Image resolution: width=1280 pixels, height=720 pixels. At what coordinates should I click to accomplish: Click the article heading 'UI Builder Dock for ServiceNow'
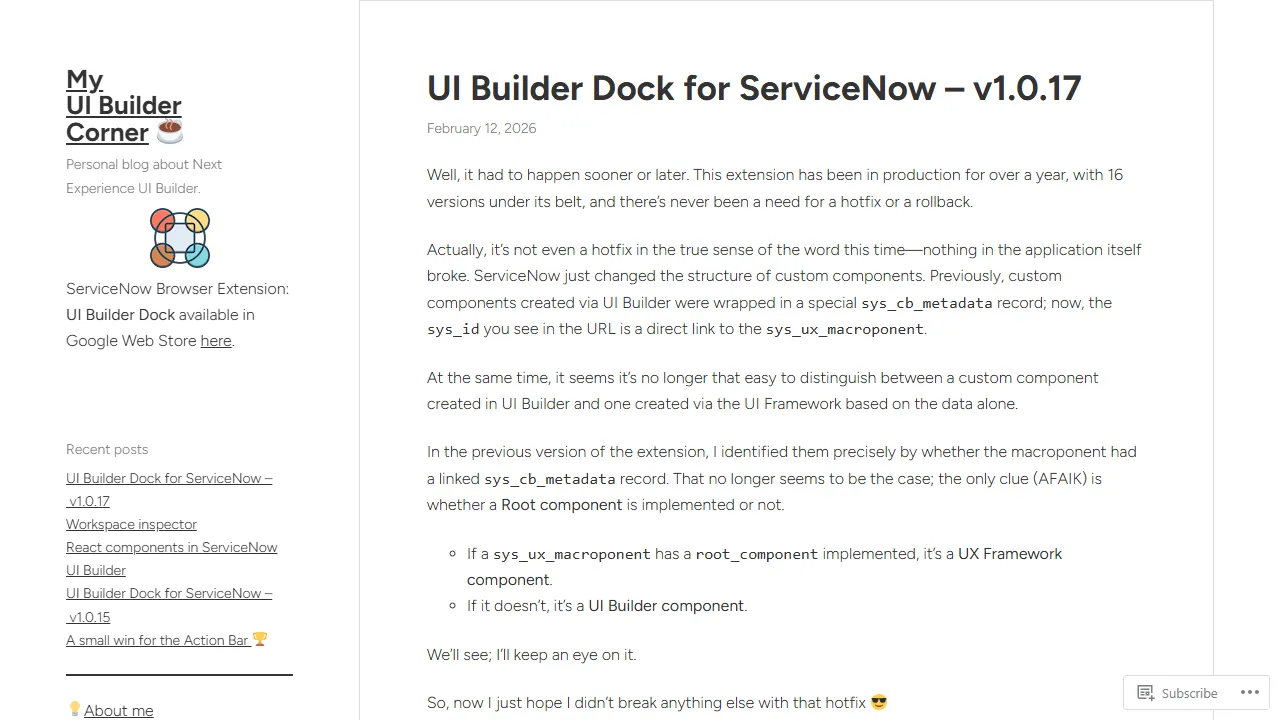click(x=754, y=88)
